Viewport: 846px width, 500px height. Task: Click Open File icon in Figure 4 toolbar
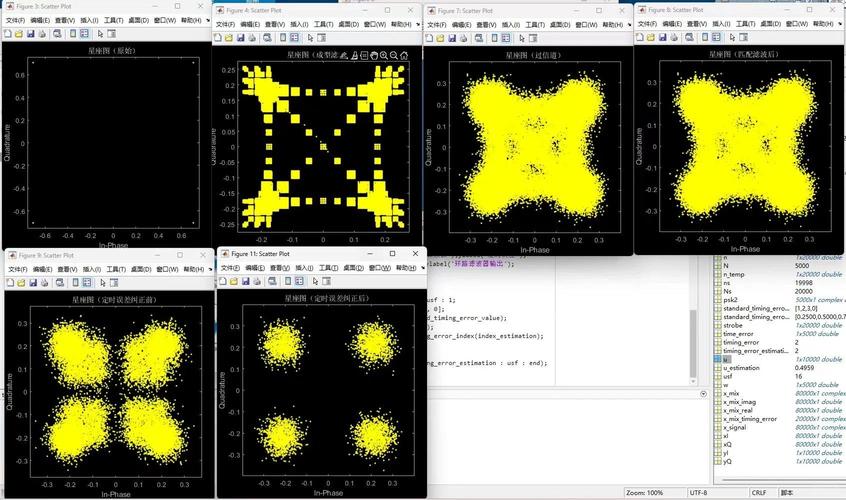(230, 37)
